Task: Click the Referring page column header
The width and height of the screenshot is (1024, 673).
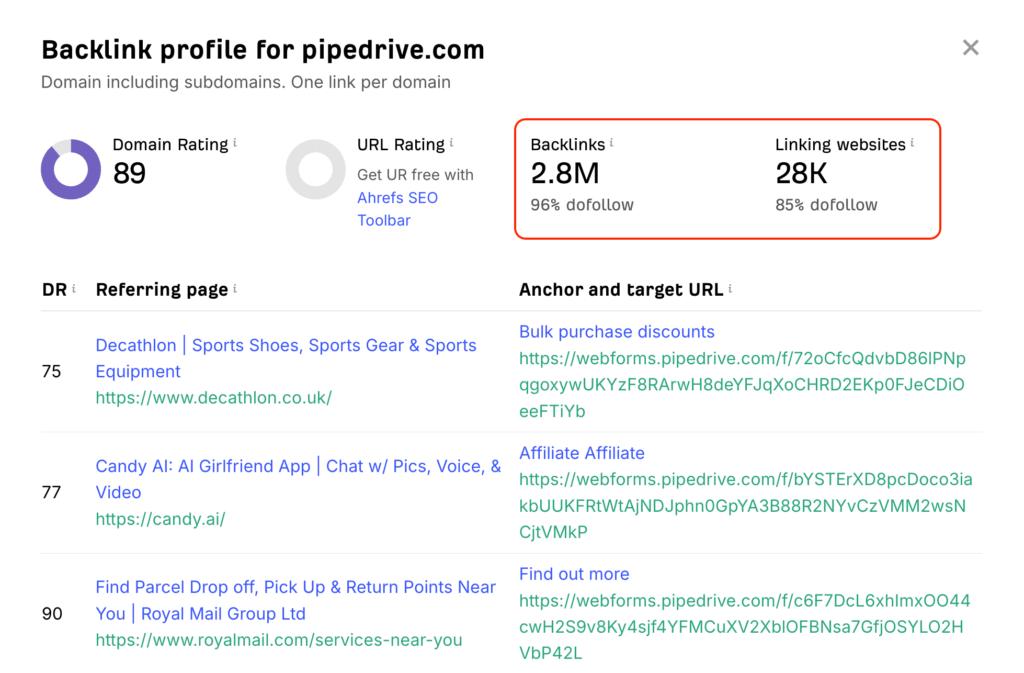Action: [x=161, y=290]
